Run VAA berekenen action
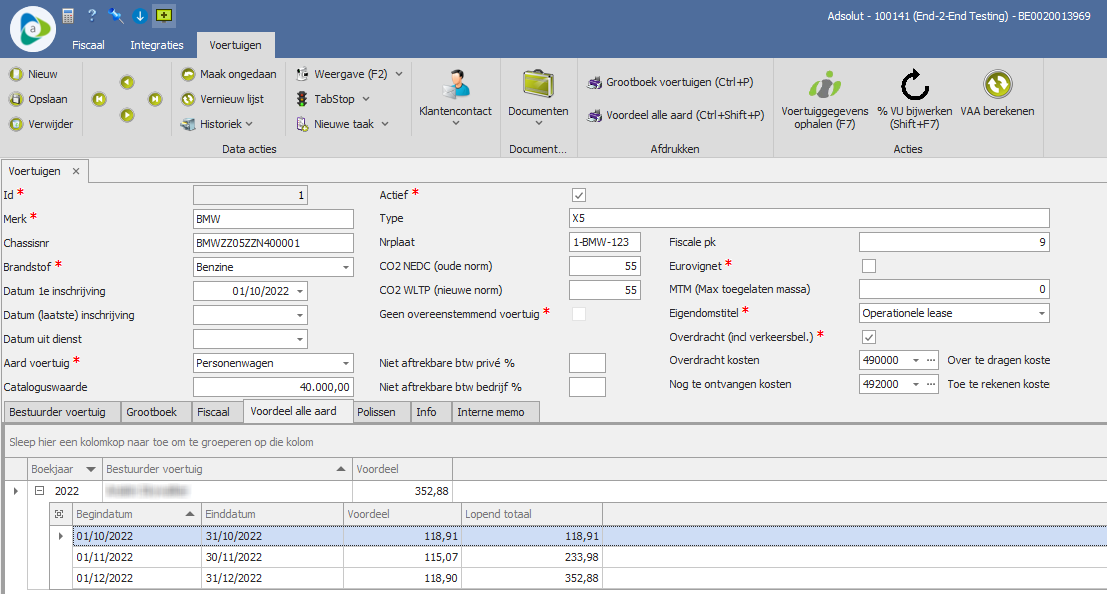The image size is (1107, 594). [x=996, y=86]
